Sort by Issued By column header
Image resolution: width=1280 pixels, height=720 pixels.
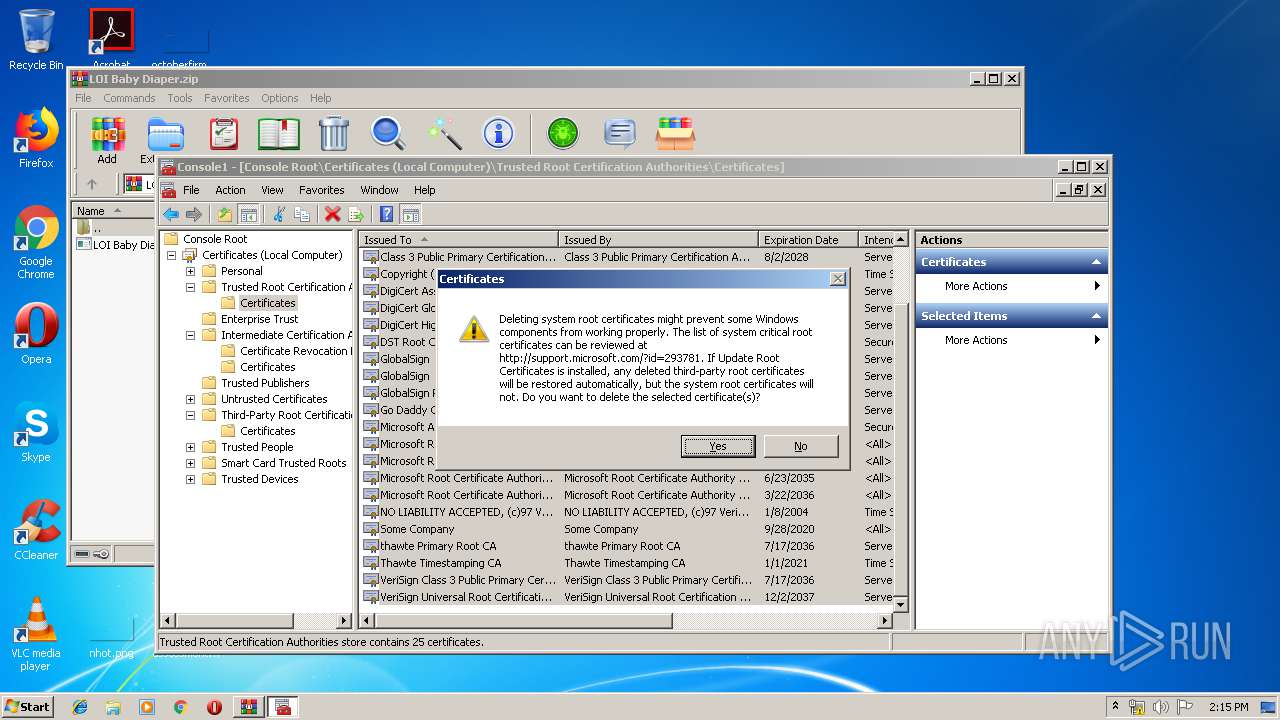(659, 240)
